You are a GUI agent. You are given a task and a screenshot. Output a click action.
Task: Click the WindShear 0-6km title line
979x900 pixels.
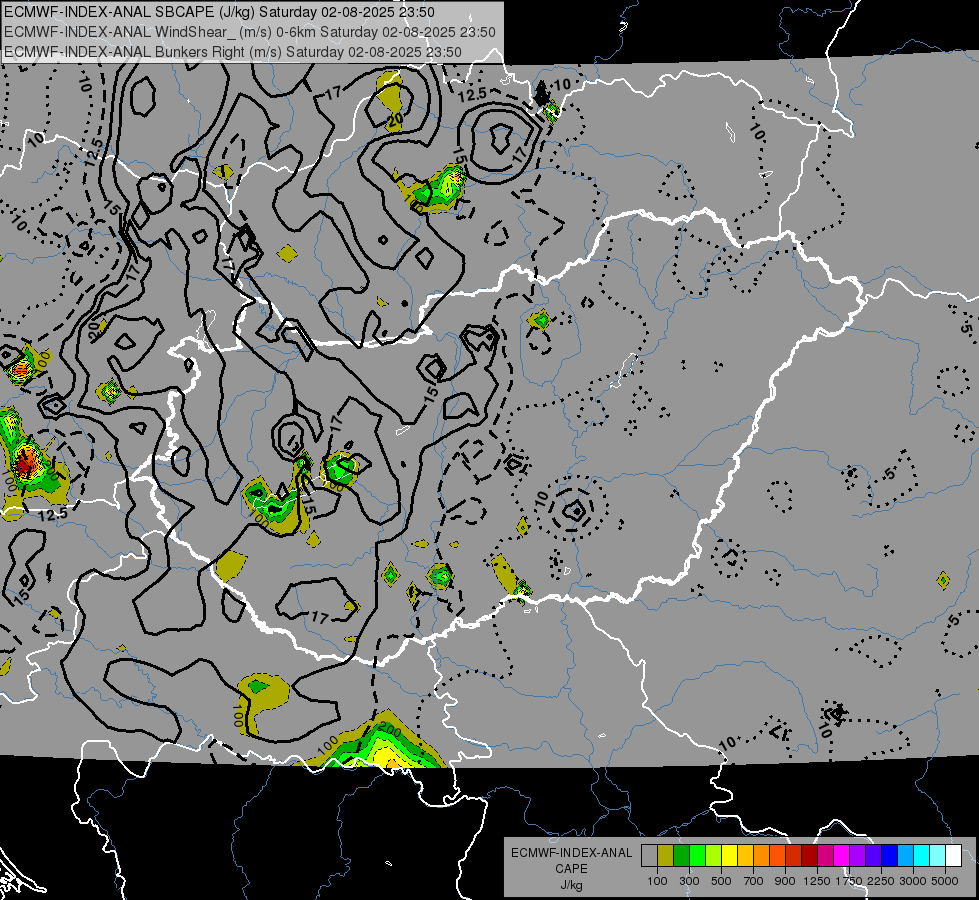click(250, 32)
